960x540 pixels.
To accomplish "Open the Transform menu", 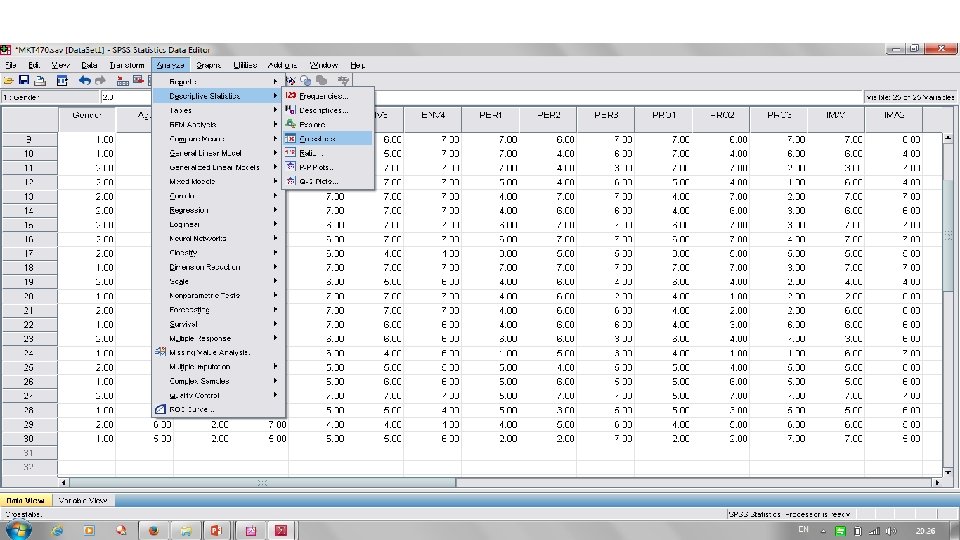I will [x=127, y=65].
